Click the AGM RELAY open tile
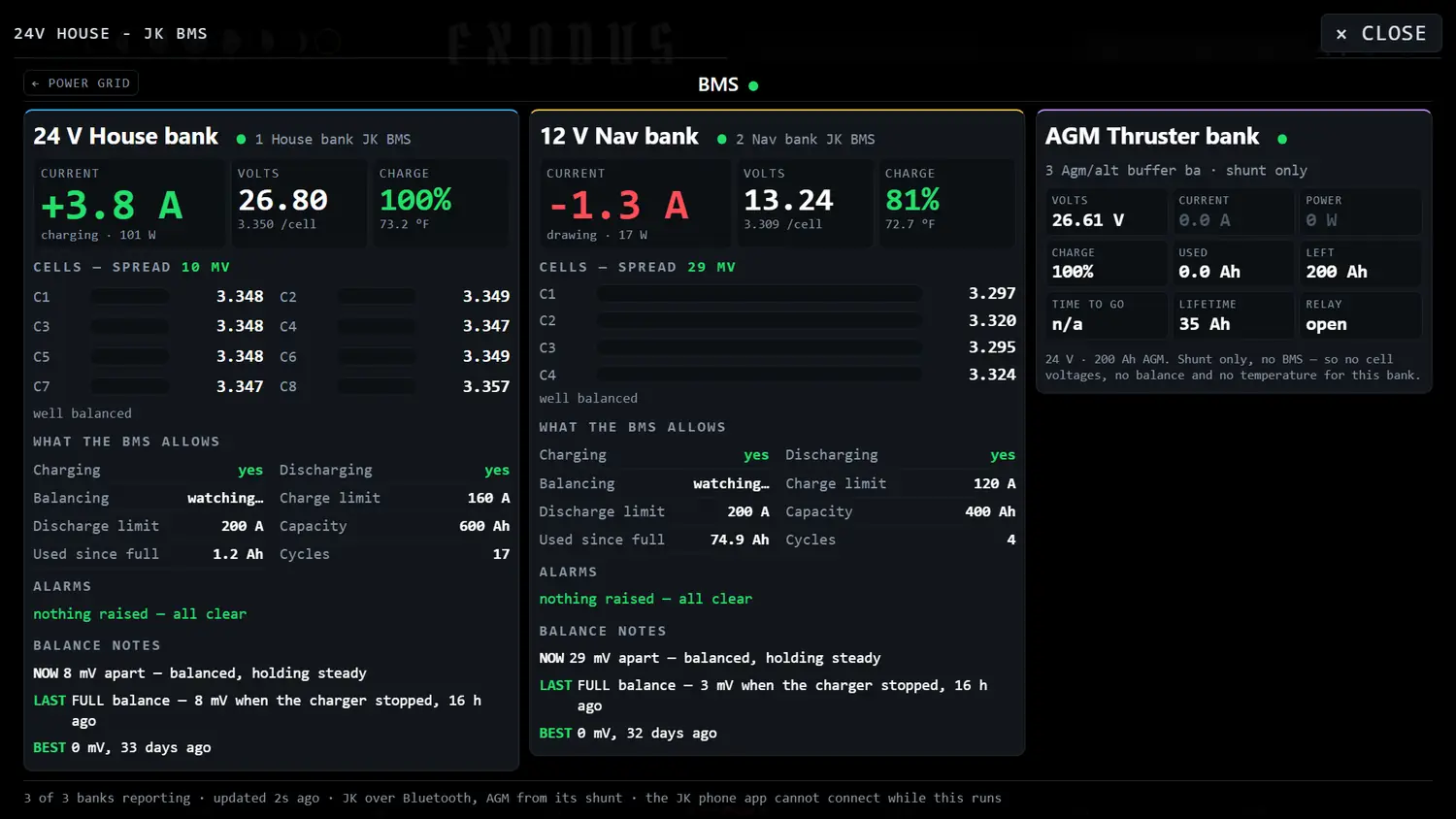This screenshot has width=1456, height=819. [1360, 315]
